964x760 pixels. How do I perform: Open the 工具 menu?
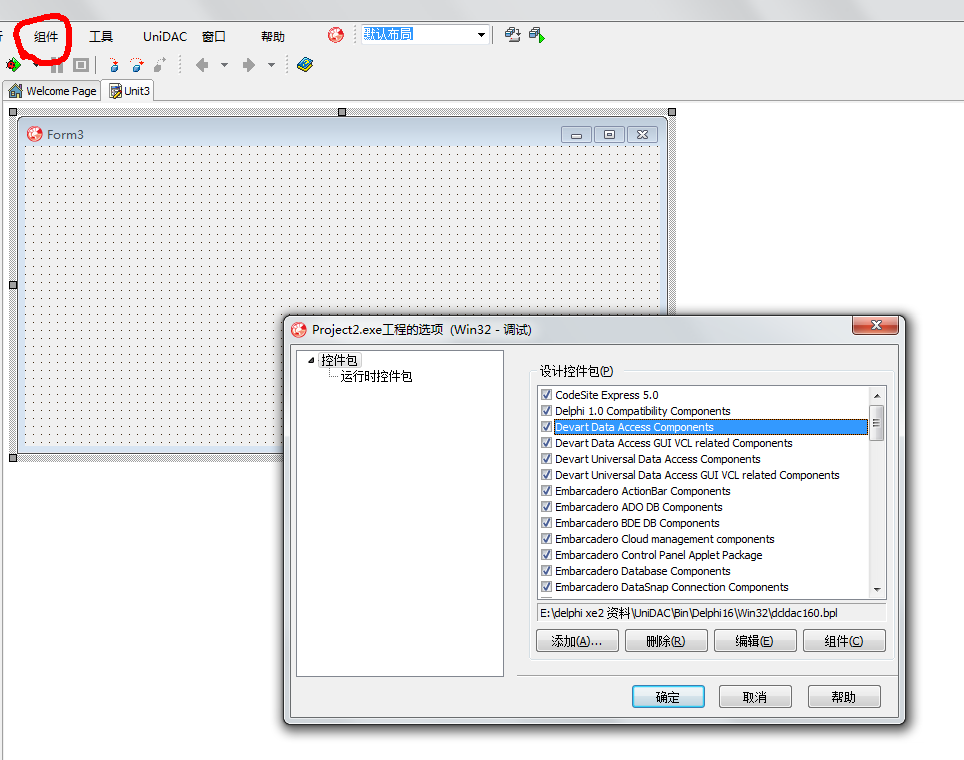coord(101,37)
